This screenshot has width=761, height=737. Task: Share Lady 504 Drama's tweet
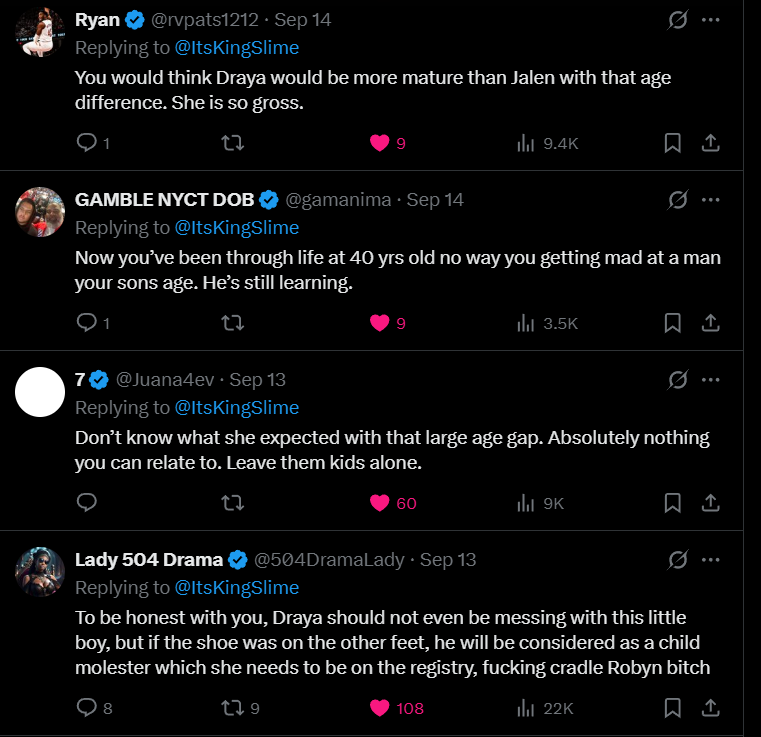(x=710, y=708)
